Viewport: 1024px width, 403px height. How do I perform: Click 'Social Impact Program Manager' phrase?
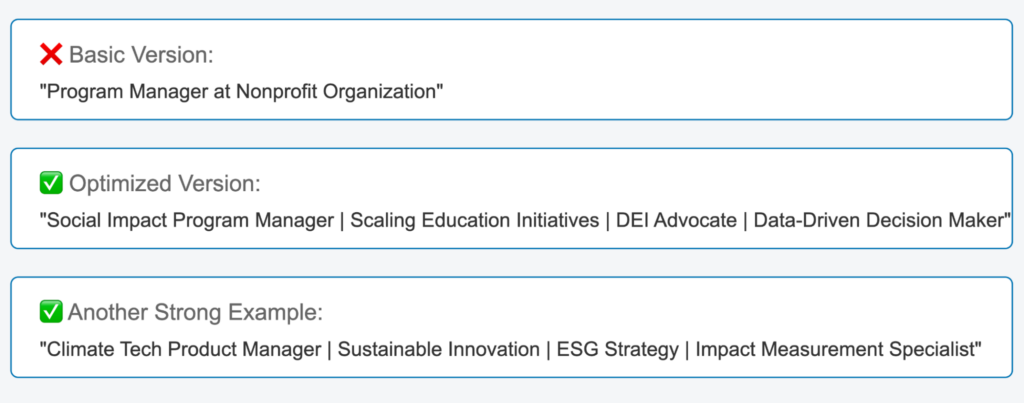190,220
